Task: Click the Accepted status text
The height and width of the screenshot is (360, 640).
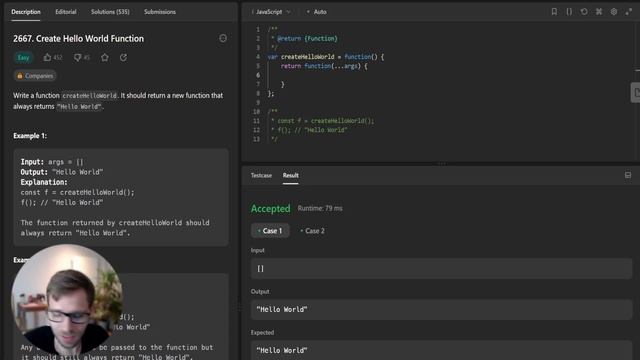Action: click(271, 209)
